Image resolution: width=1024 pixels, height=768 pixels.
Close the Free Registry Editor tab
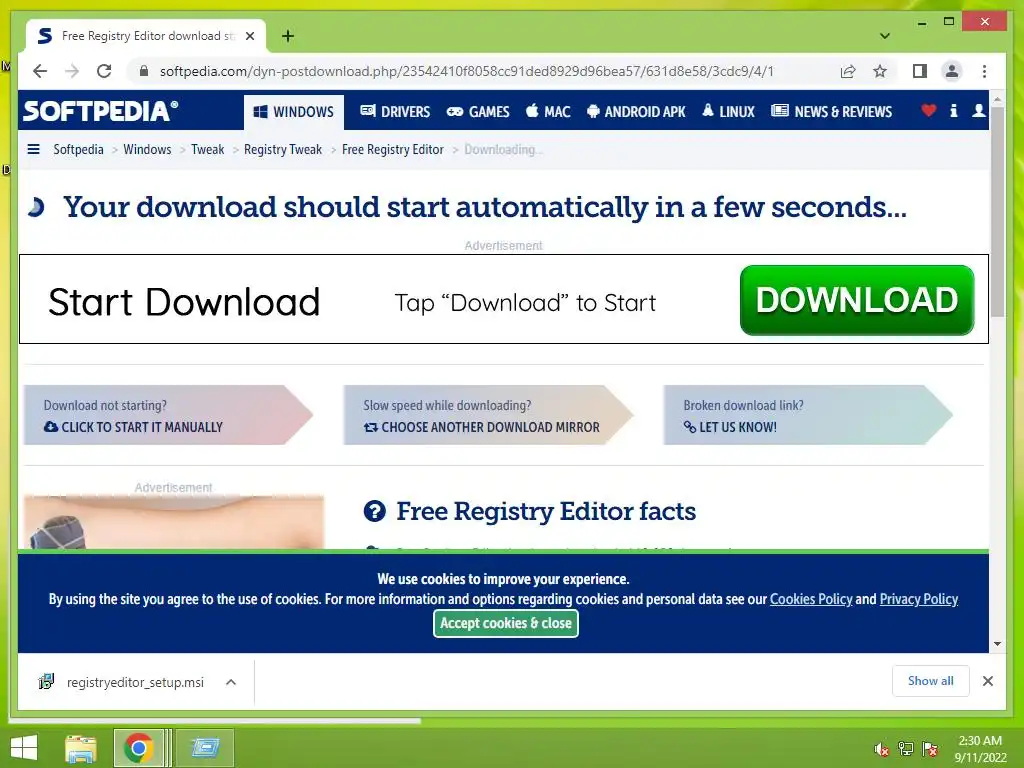(x=249, y=36)
